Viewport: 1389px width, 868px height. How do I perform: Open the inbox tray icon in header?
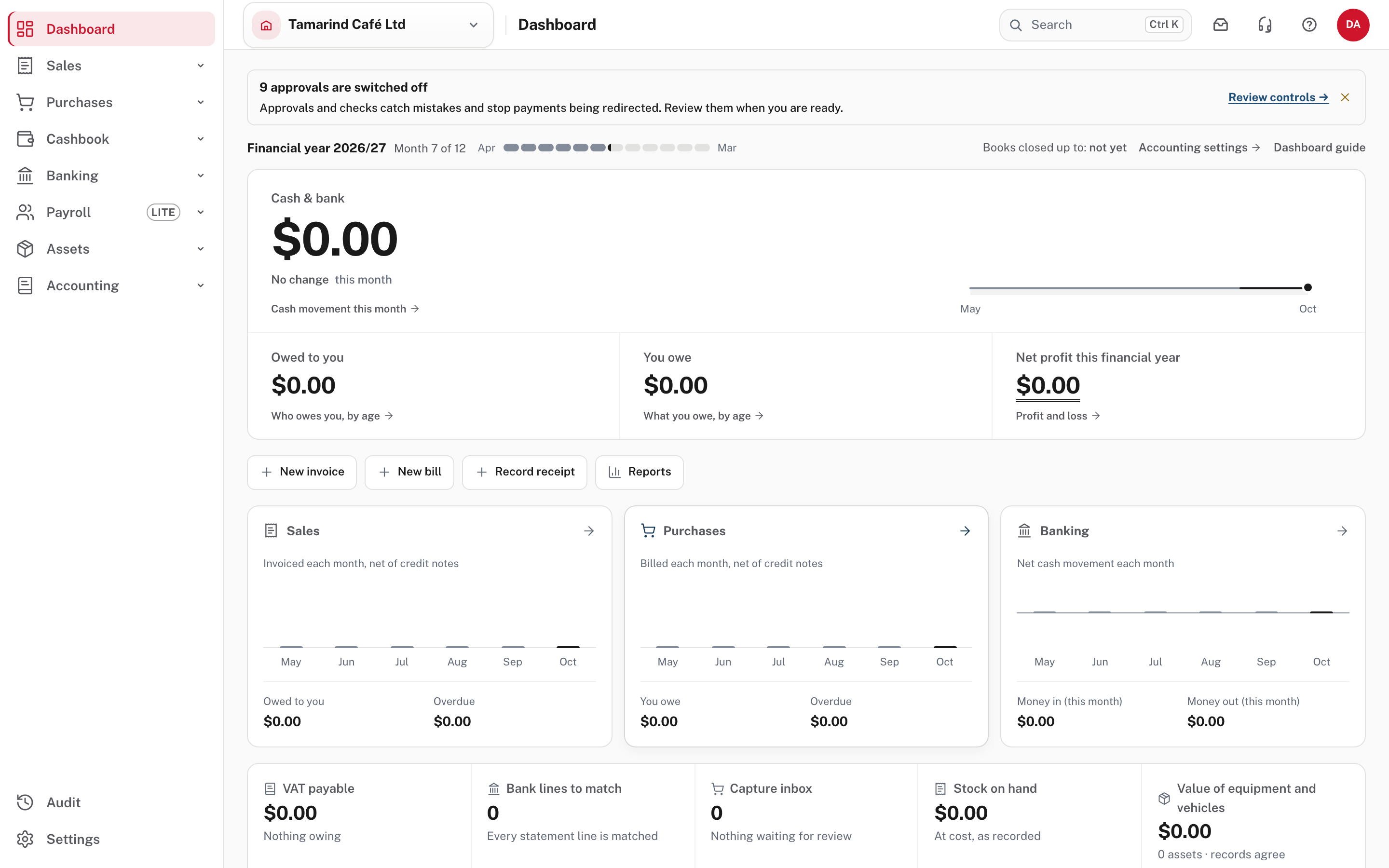point(1220,25)
